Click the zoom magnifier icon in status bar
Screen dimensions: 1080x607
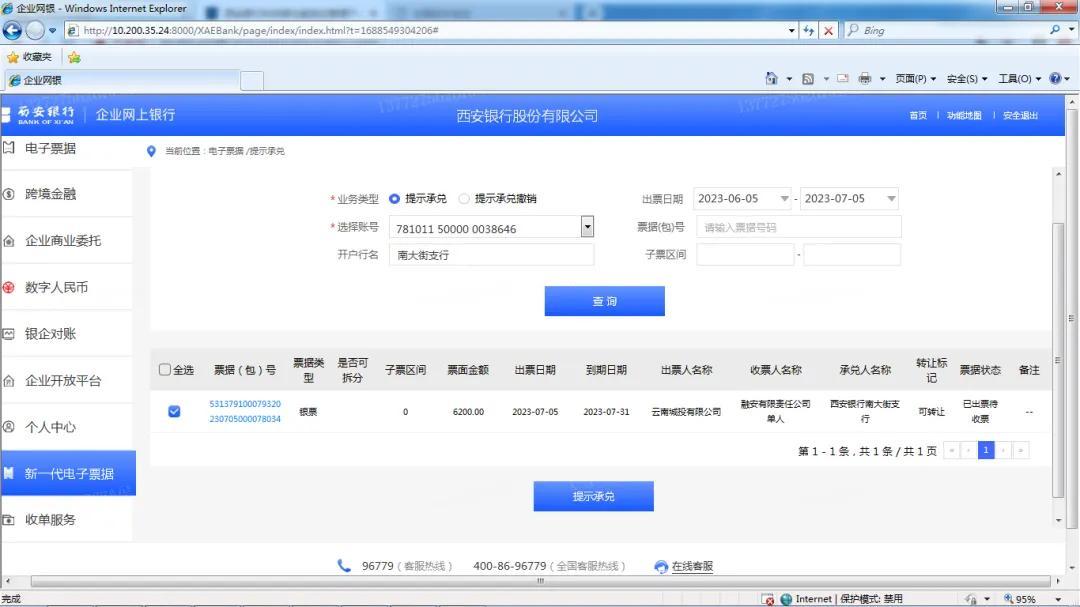pos(1008,599)
